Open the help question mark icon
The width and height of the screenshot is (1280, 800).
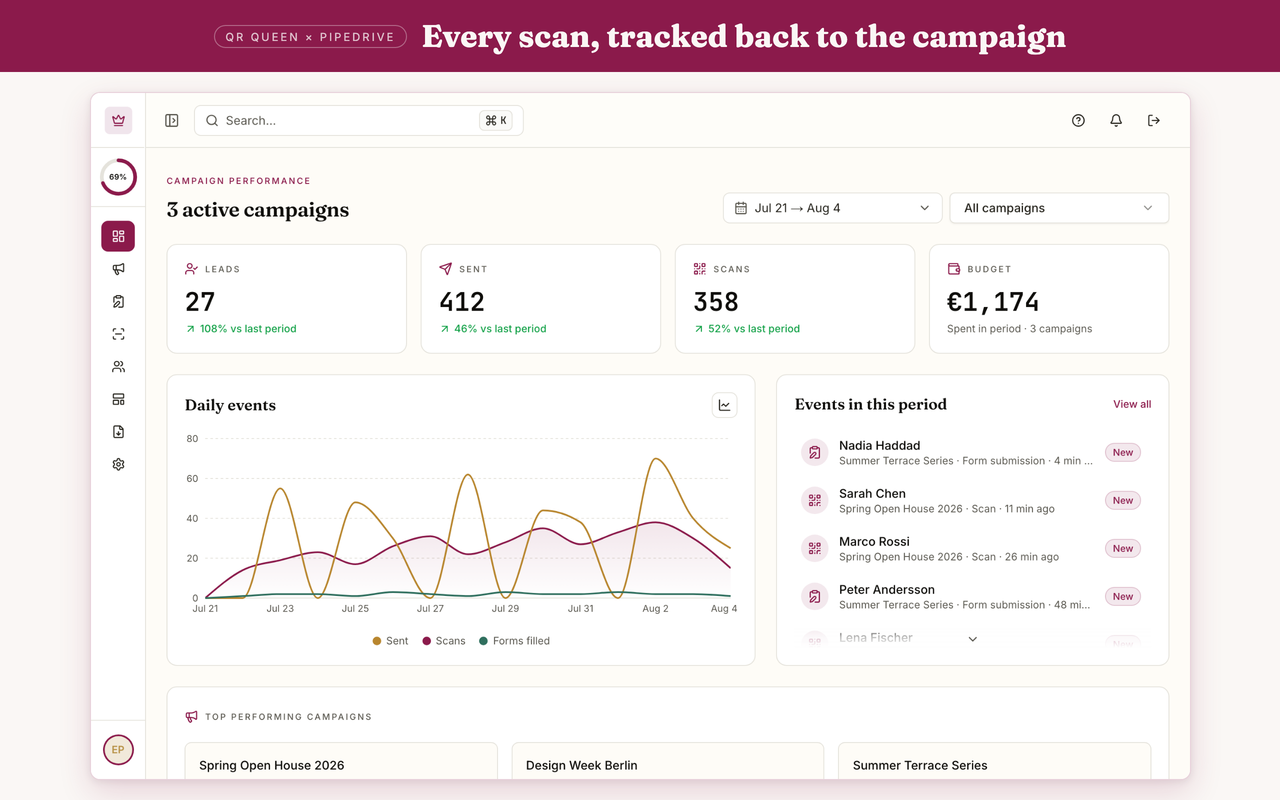1078,120
